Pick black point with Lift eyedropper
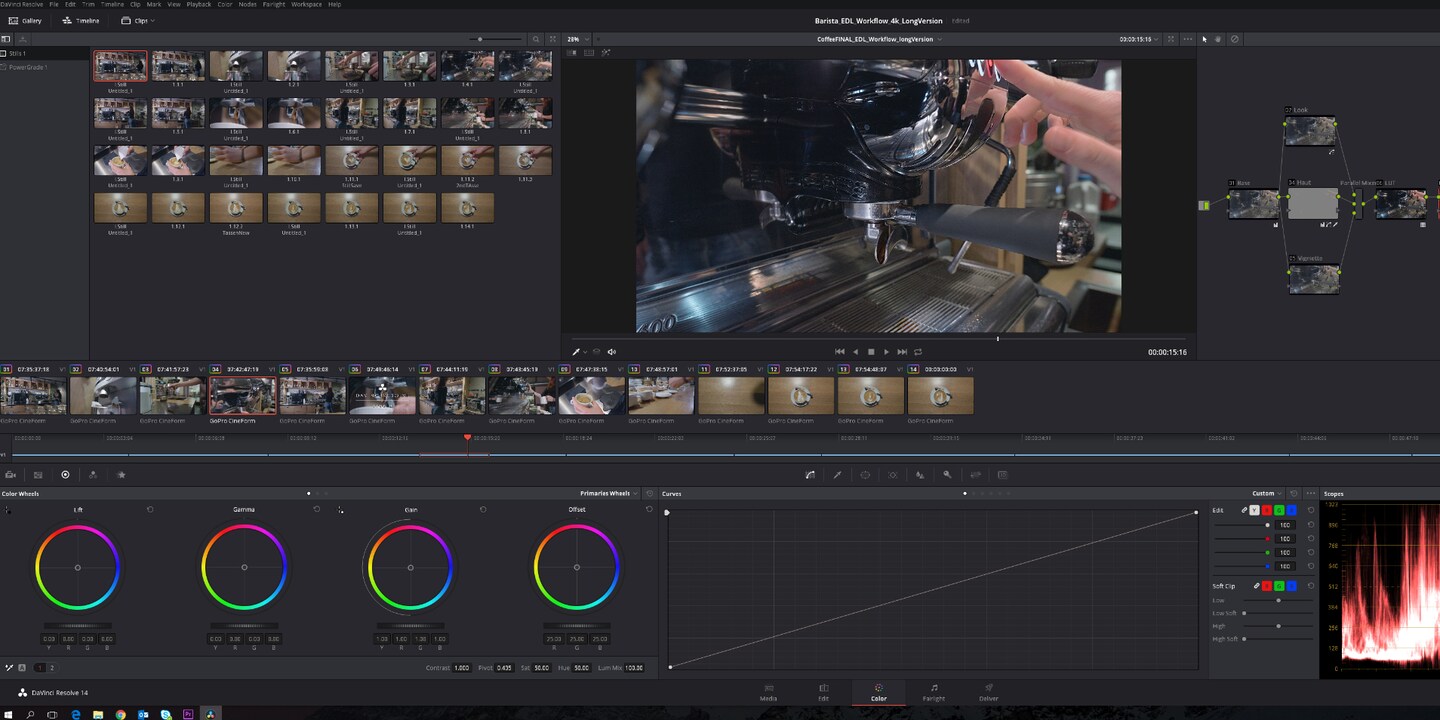Image resolution: width=1440 pixels, height=720 pixels. pos(8,510)
